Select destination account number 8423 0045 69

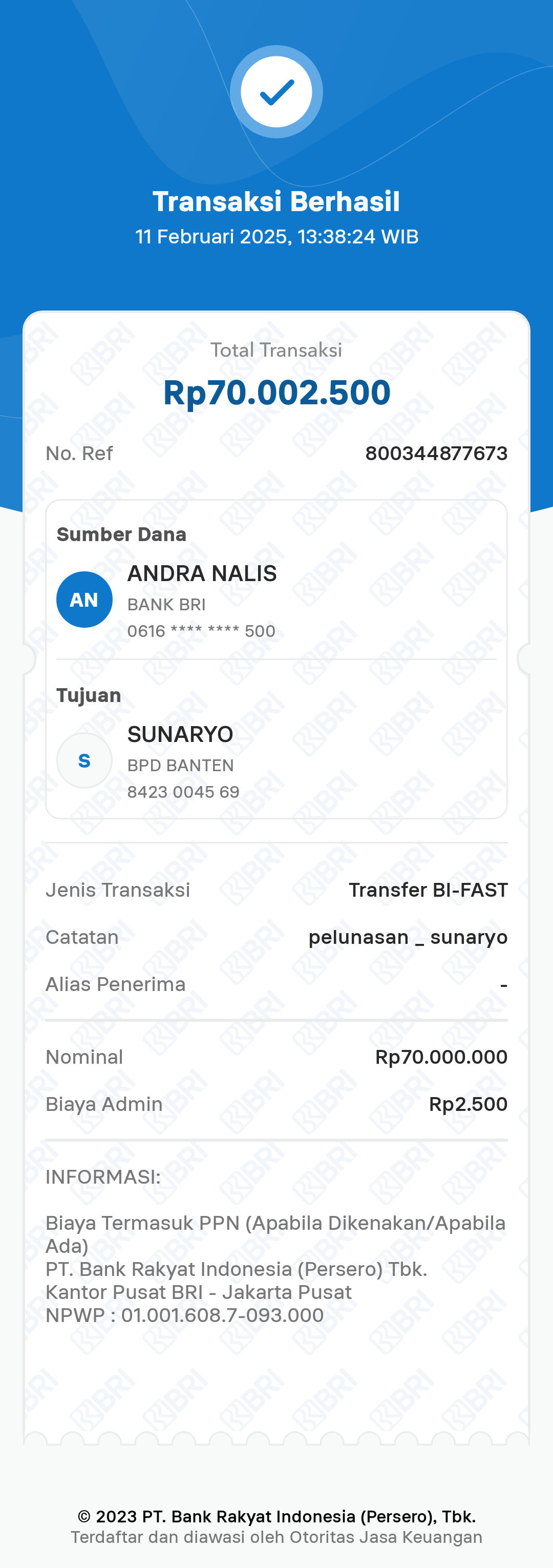point(183,792)
